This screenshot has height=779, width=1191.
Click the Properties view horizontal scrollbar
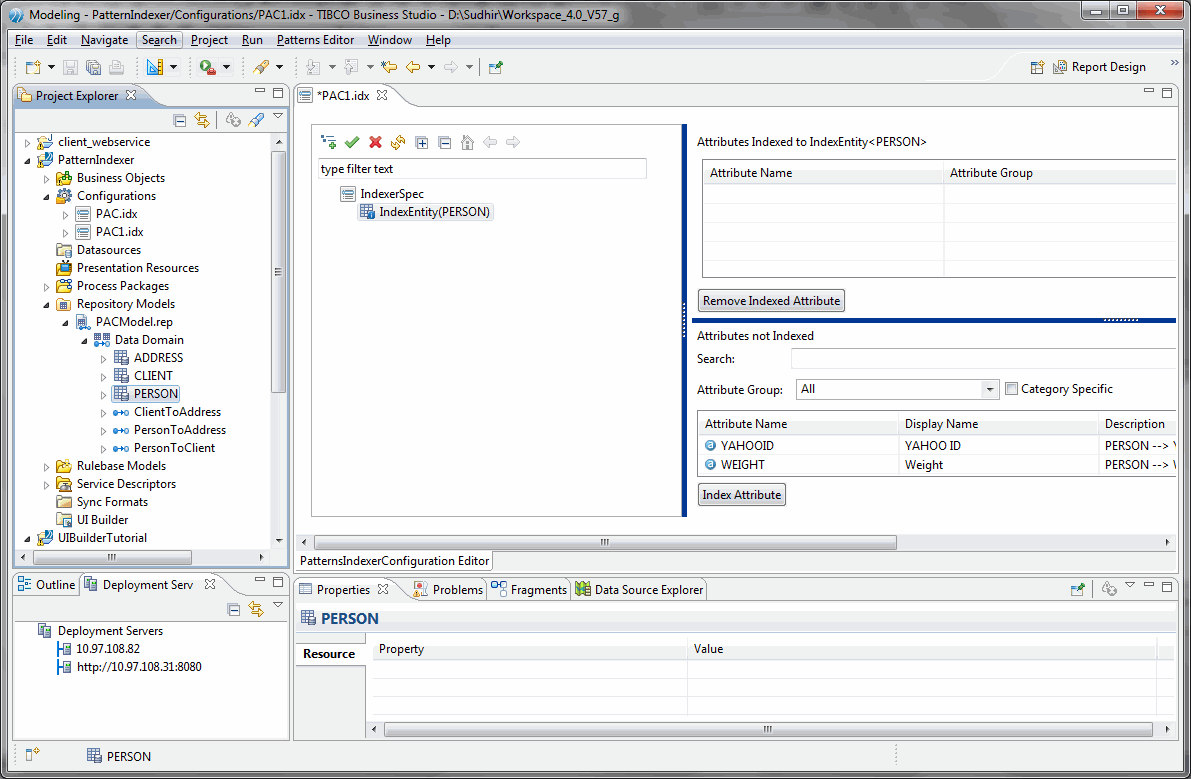769,729
